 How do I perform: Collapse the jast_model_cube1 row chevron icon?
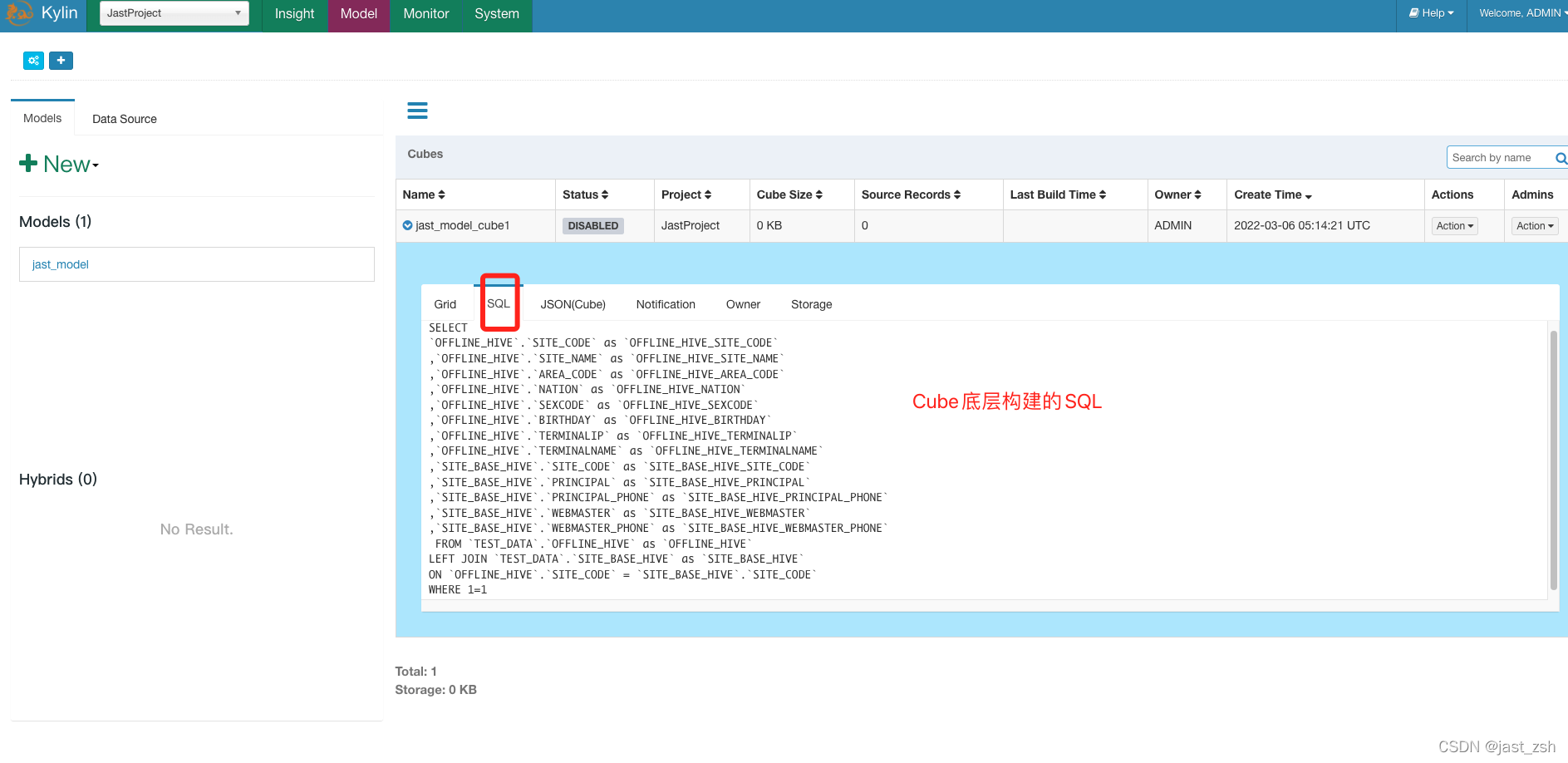(407, 225)
